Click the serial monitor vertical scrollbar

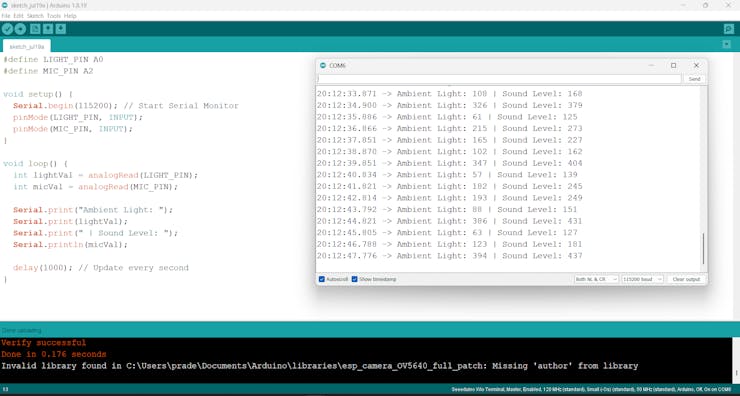pyautogui.click(x=703, y=248)
